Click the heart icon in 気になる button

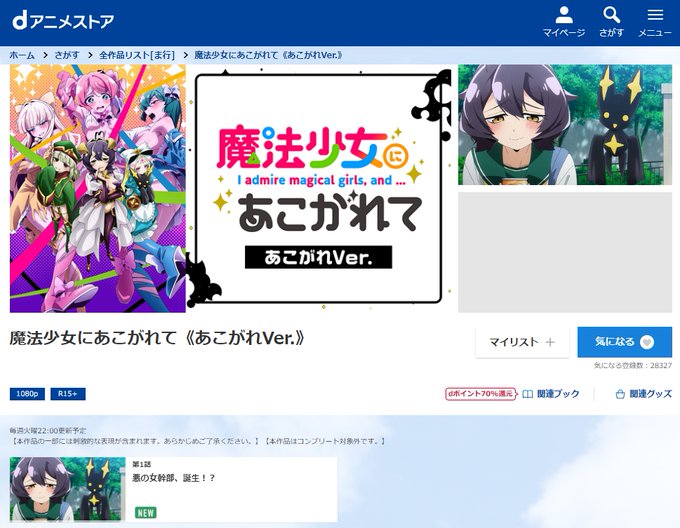pos(647,342)
